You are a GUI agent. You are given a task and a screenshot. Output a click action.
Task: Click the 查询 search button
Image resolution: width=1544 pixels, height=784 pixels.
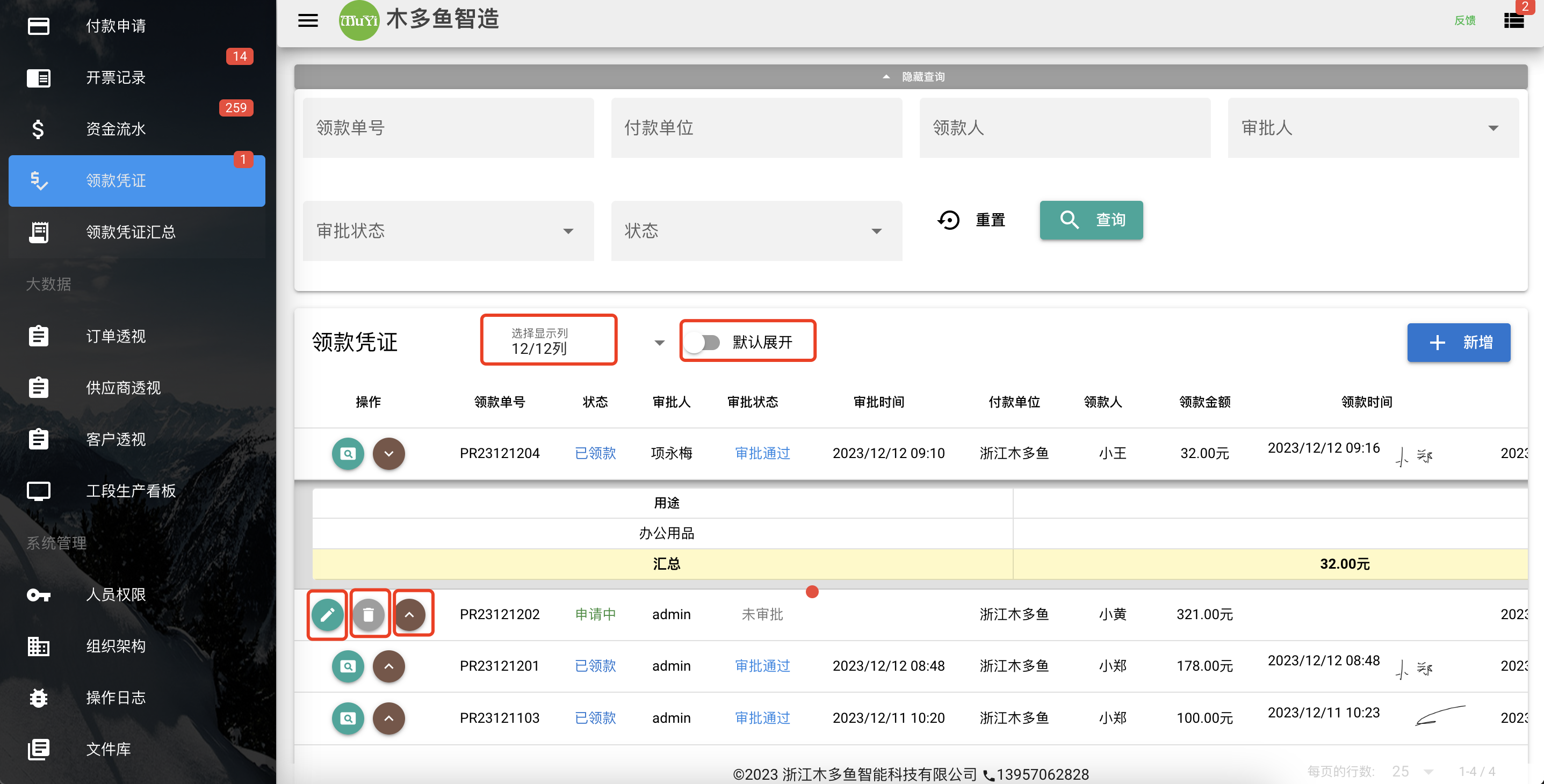(x=1091, y=220)
